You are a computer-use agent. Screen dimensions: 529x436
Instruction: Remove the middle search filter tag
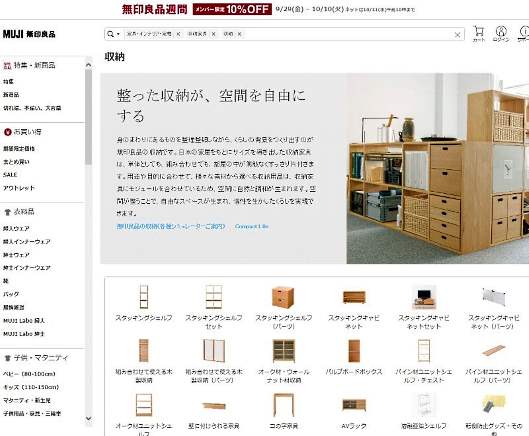(x=214, y=34)
